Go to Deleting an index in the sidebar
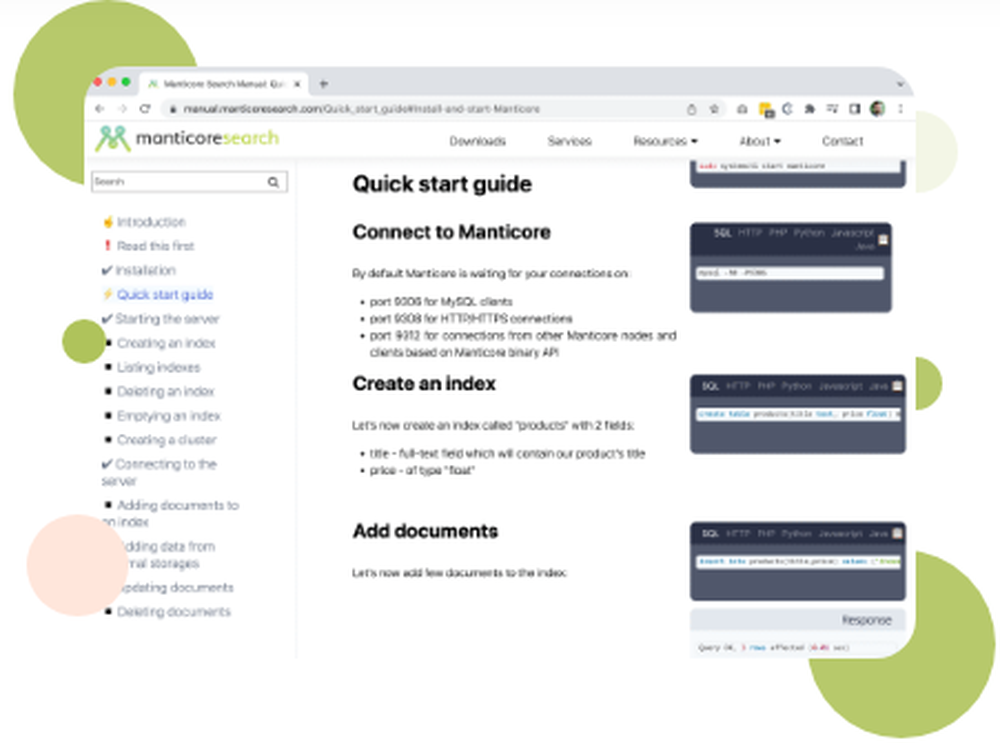1000x756 pixels. click(166, 392)
